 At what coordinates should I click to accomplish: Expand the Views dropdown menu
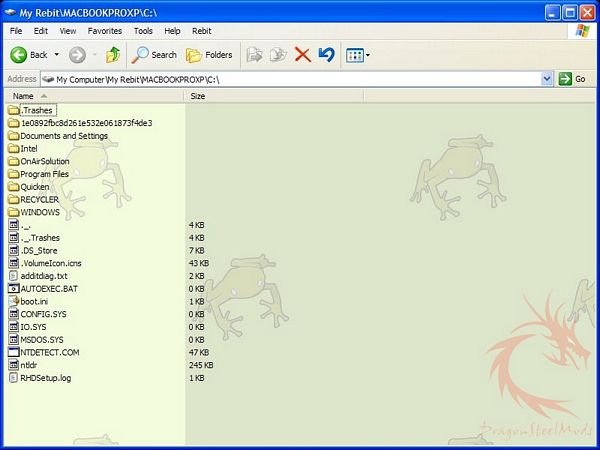368,55
